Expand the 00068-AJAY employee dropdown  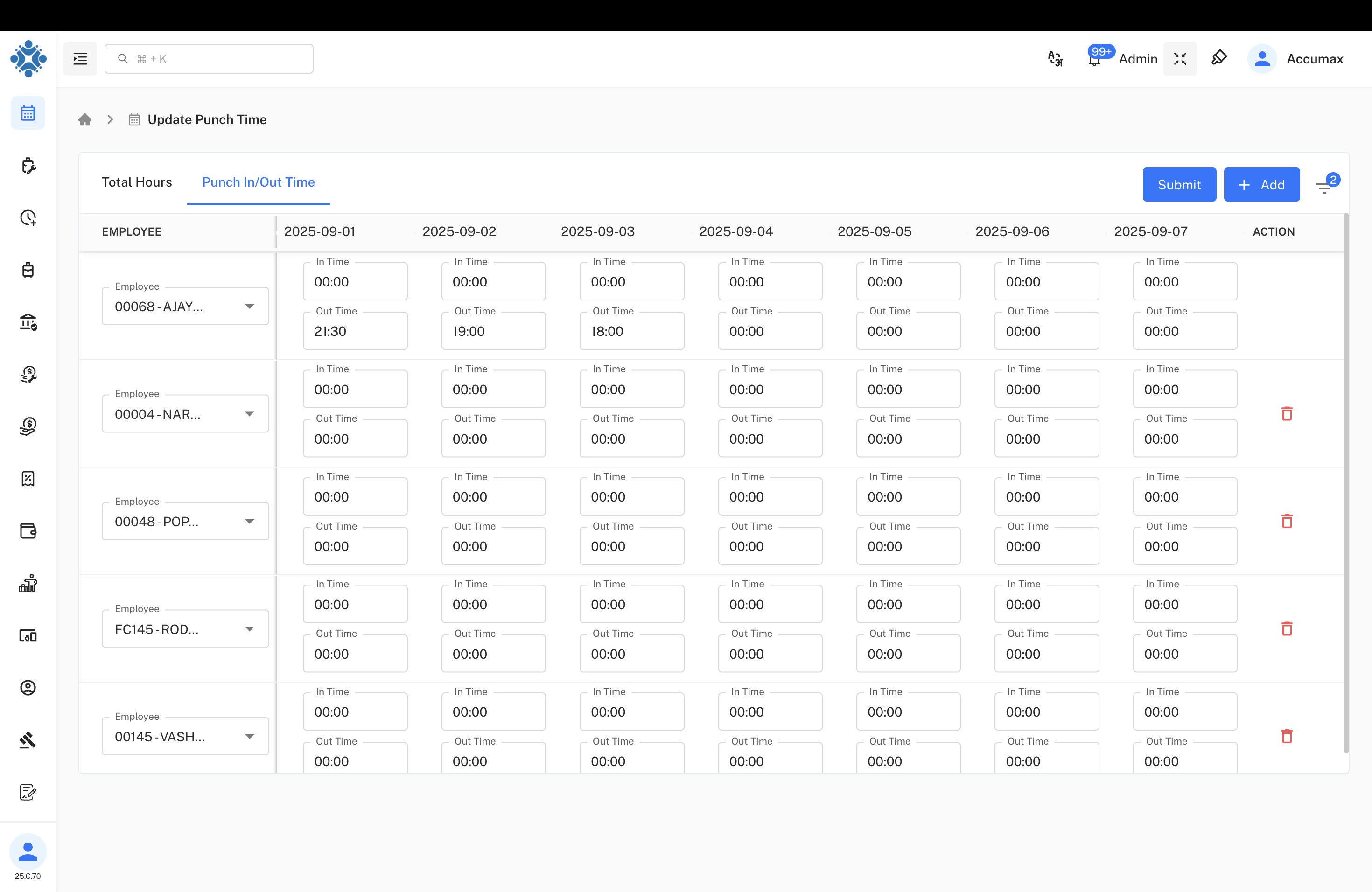click(x=249, y=306)
